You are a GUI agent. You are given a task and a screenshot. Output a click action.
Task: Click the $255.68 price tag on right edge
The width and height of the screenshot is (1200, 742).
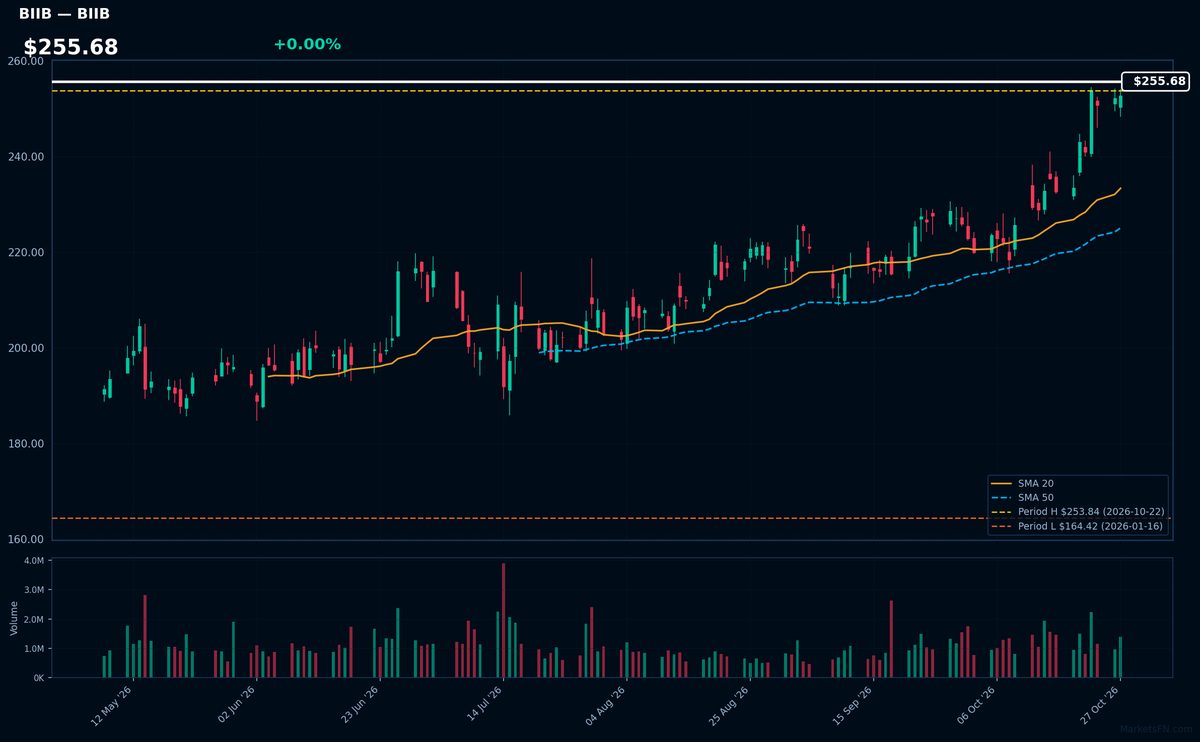click(x=1155, y=81)
